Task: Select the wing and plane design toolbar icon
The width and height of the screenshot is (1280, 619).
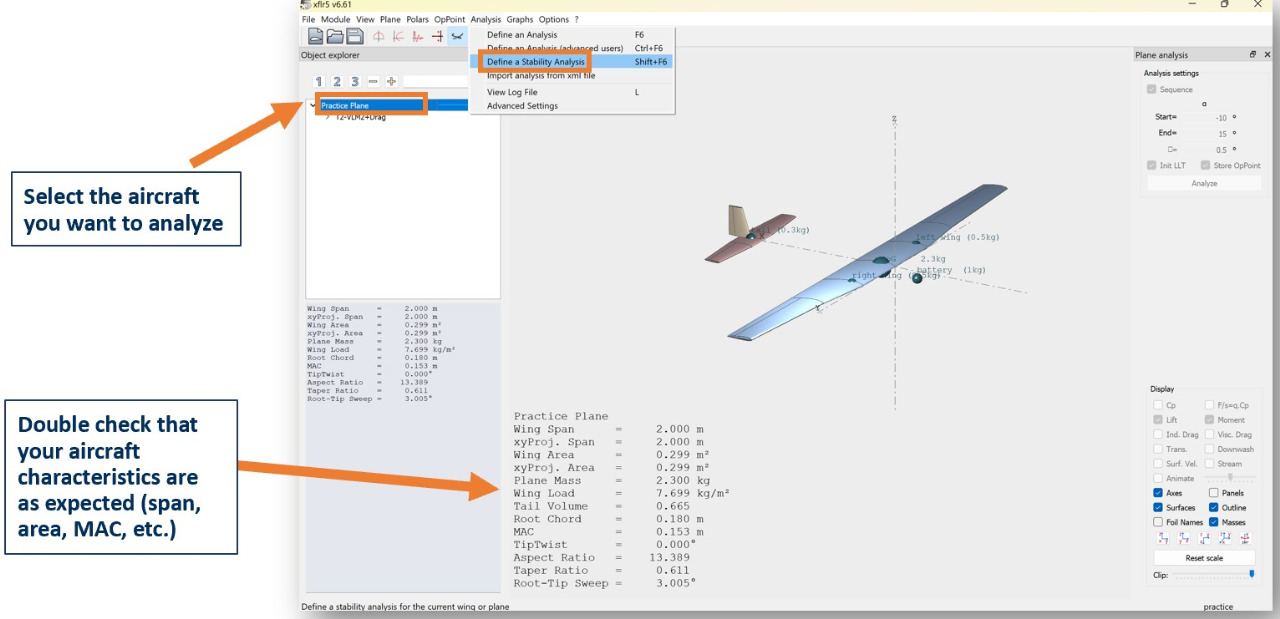Action: click(x=457, y=36)
